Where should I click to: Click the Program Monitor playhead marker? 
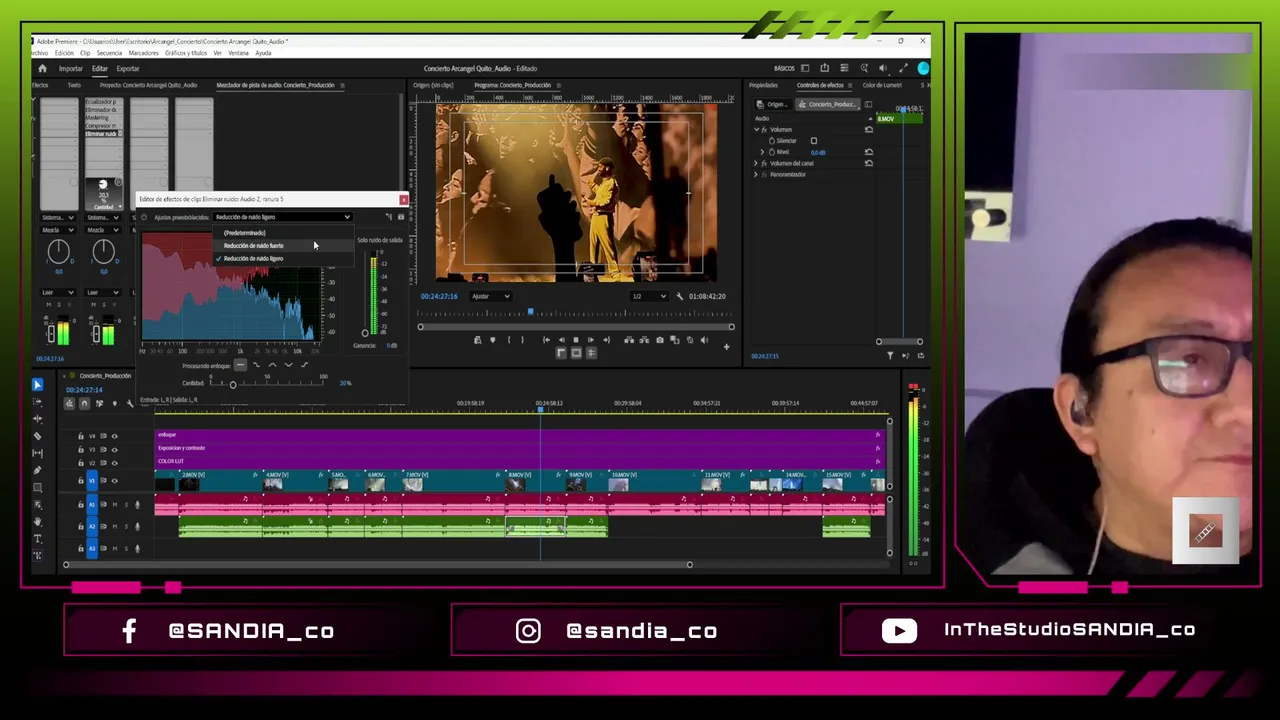pyautogui.click(x=530, y=314)
